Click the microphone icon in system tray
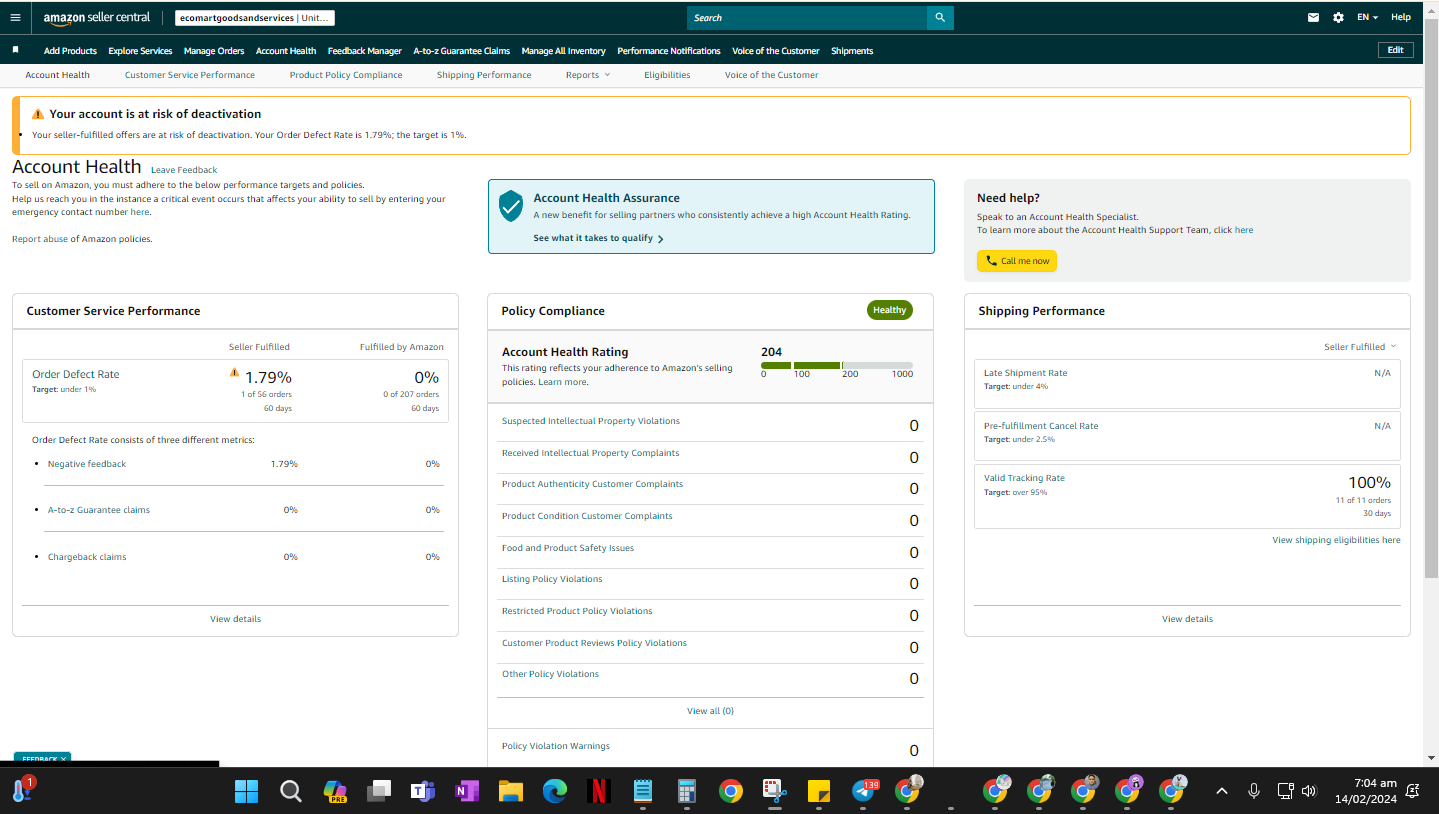 click(1253, 791)
